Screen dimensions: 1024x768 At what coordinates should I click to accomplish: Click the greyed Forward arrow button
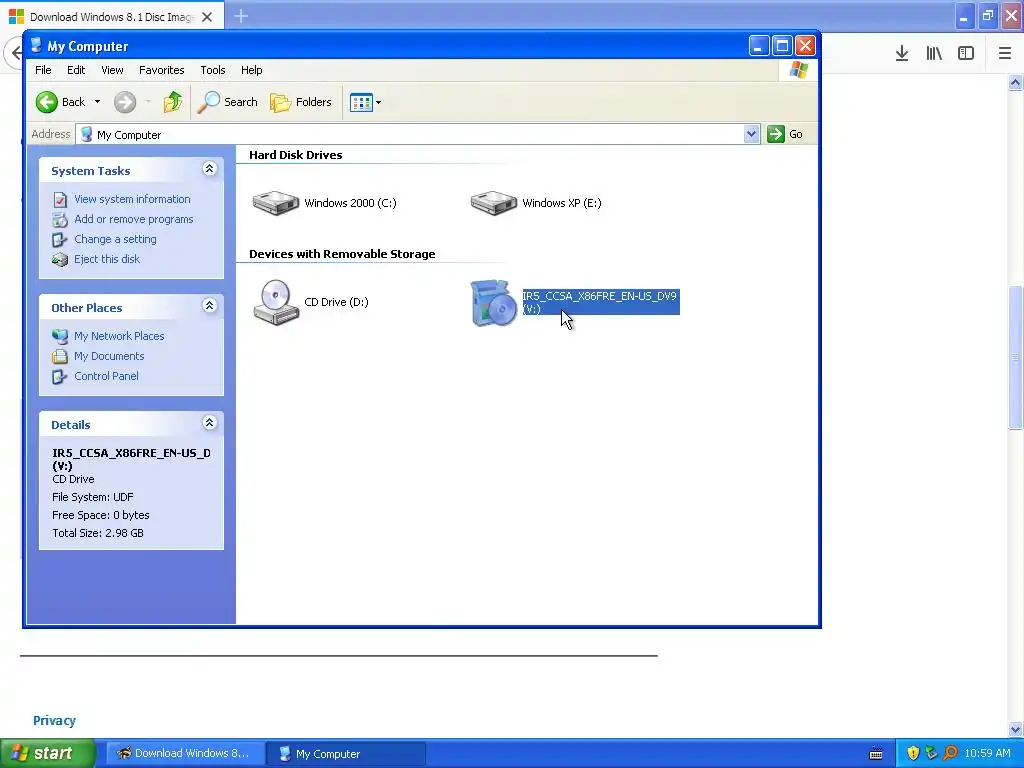click(x=125, y=102)
